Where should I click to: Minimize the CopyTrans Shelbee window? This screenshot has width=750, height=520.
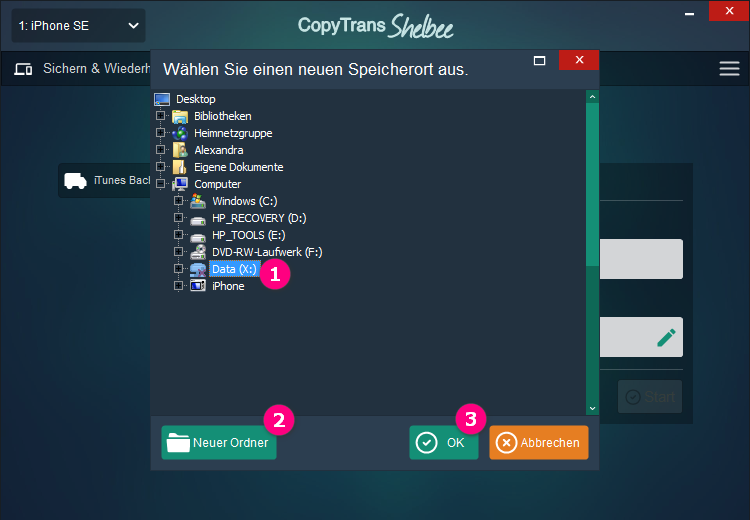click(x=689, y=13)
